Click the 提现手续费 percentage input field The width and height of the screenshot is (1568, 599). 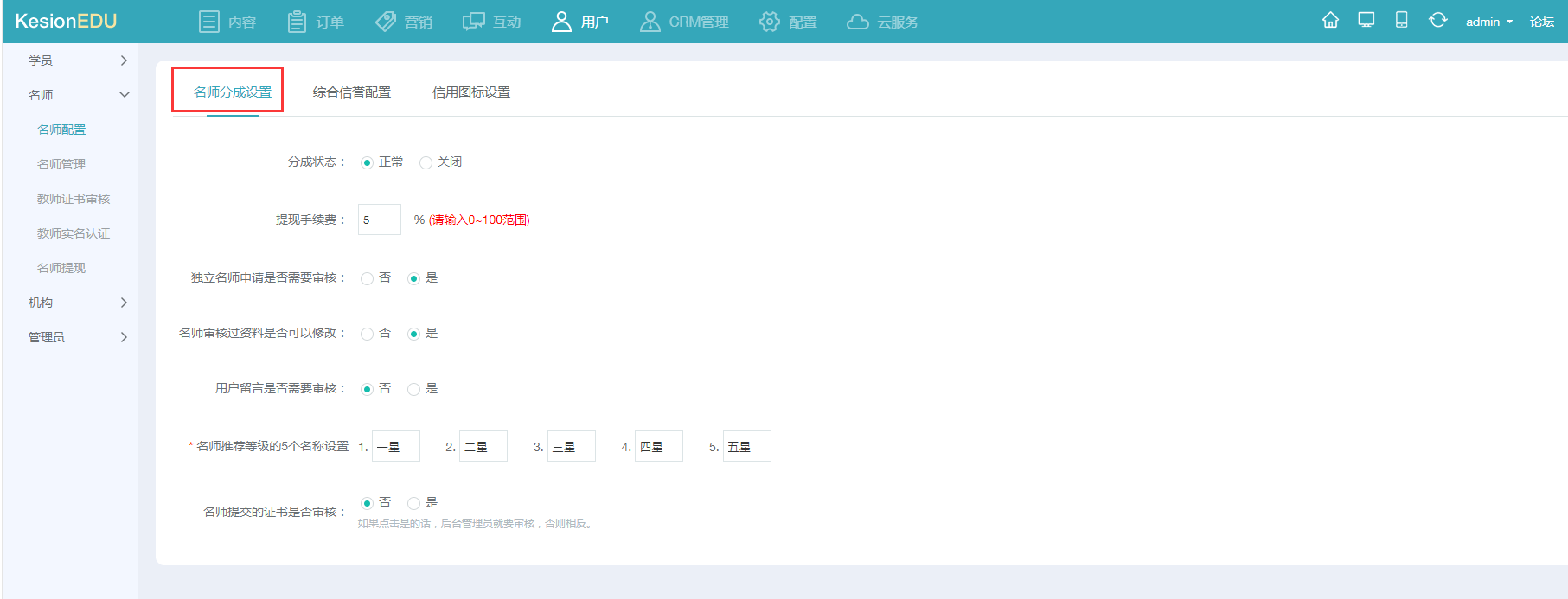[380, 220]
